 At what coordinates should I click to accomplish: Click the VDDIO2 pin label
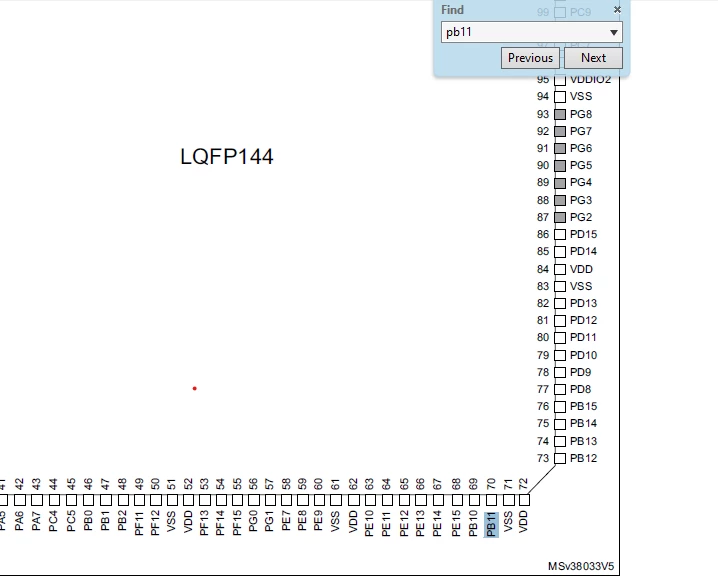click(x=591, y=80)
